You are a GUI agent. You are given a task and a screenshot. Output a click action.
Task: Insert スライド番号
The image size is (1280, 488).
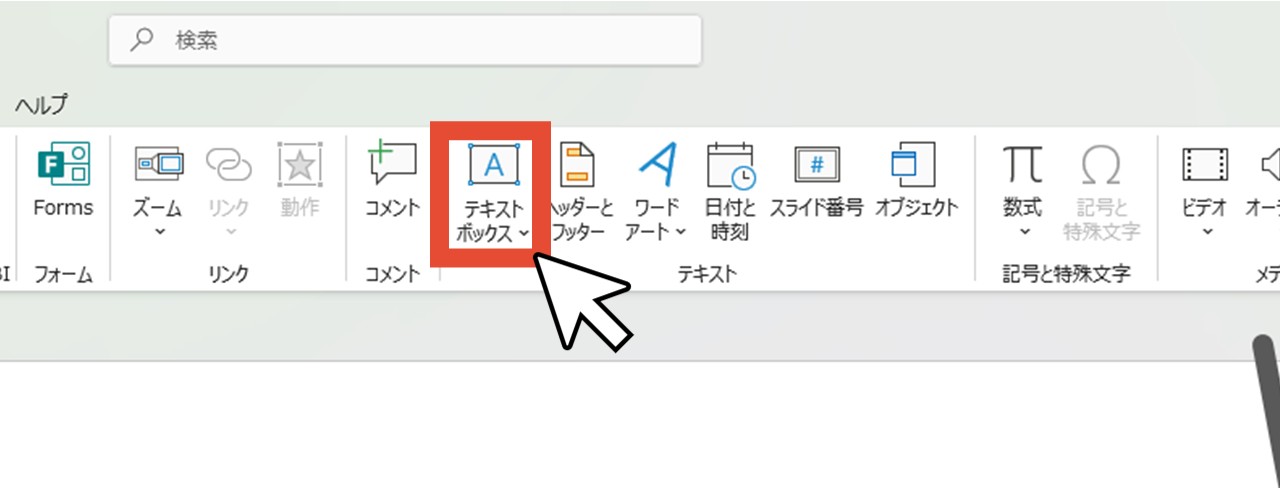816,180
